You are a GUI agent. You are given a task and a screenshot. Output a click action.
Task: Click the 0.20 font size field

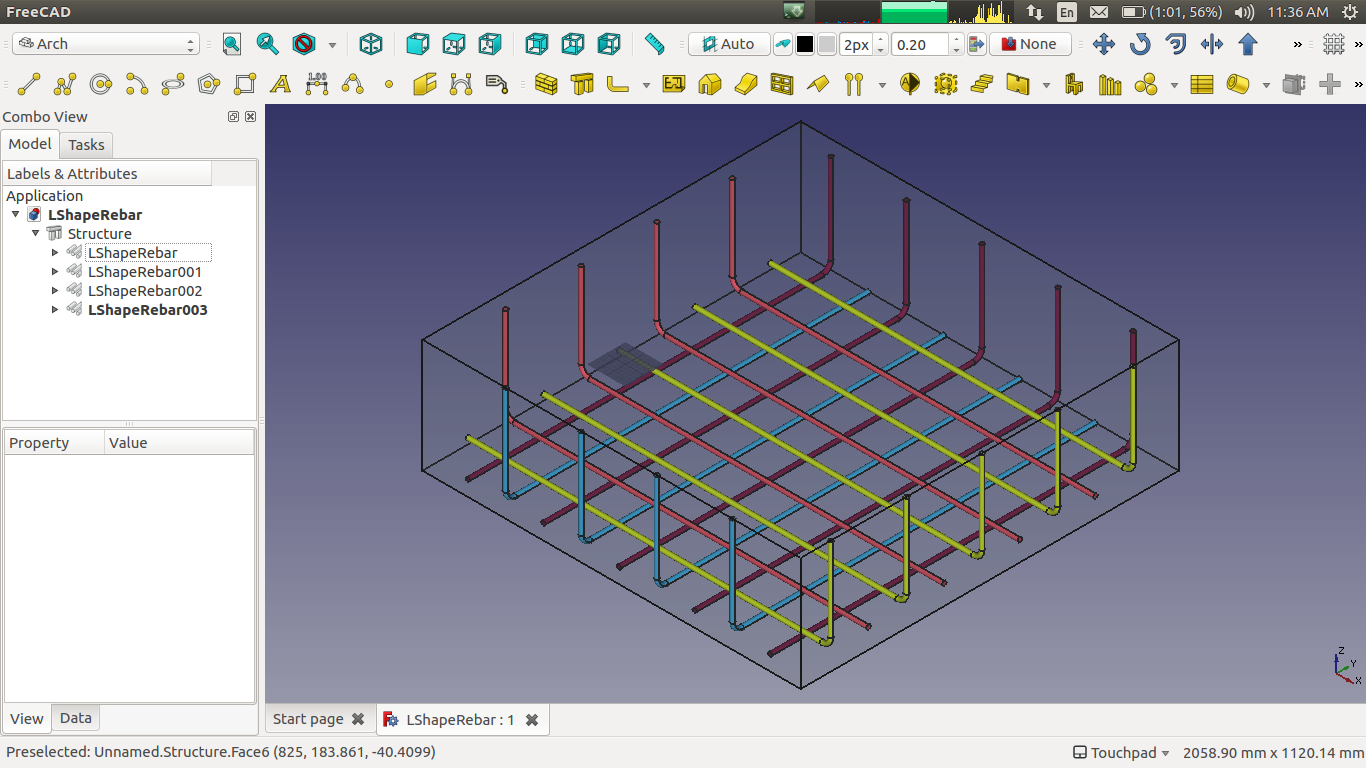point(920,44)
